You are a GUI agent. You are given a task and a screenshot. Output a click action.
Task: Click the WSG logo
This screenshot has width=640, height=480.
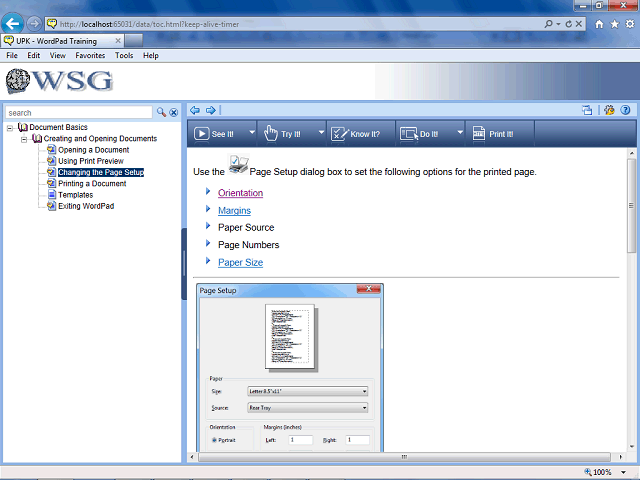(59, 81)
